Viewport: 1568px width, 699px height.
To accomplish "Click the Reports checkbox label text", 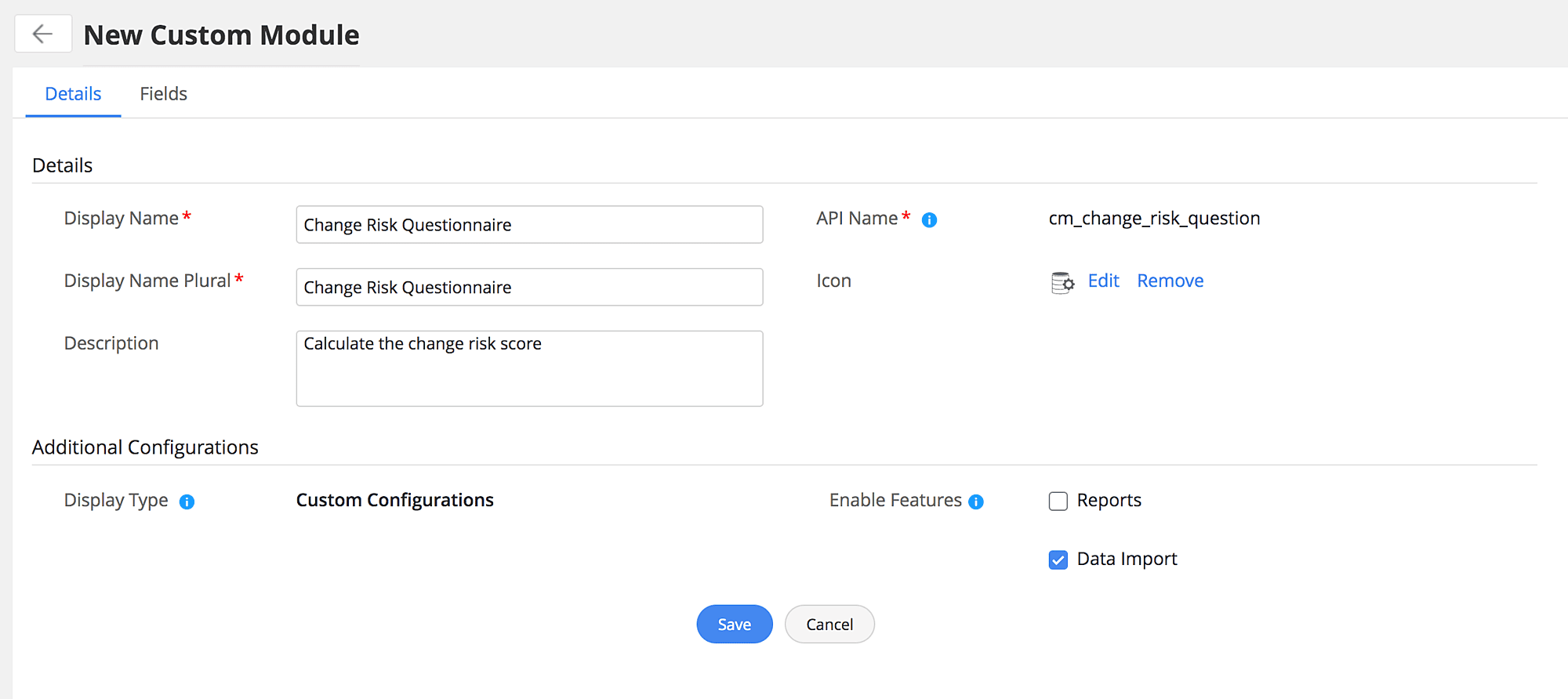I will tap(1109, 501).
